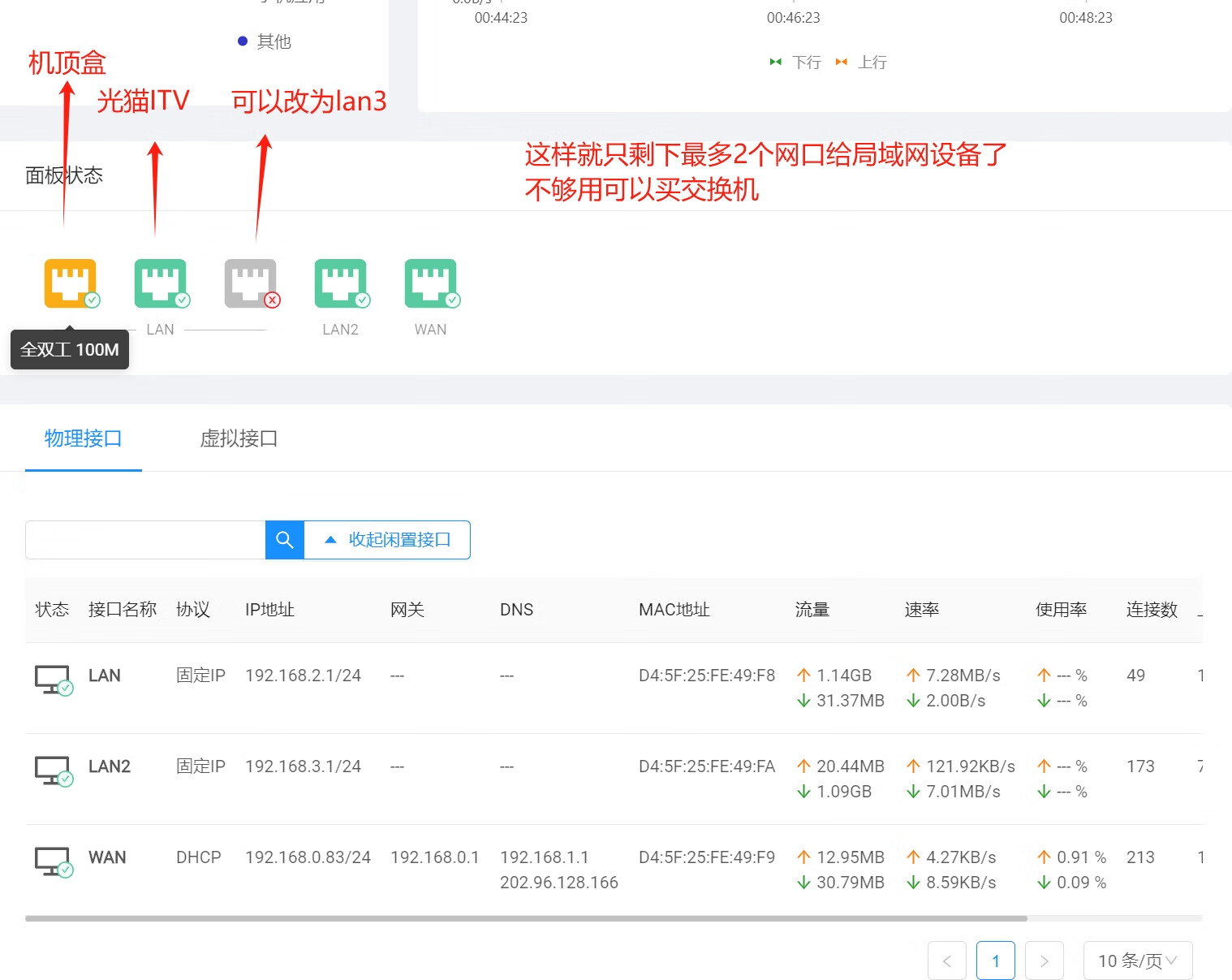The width and height of the screenshot is (1232, 980).
Task: Click the LAN2 interface name in table
Action: 110,766
